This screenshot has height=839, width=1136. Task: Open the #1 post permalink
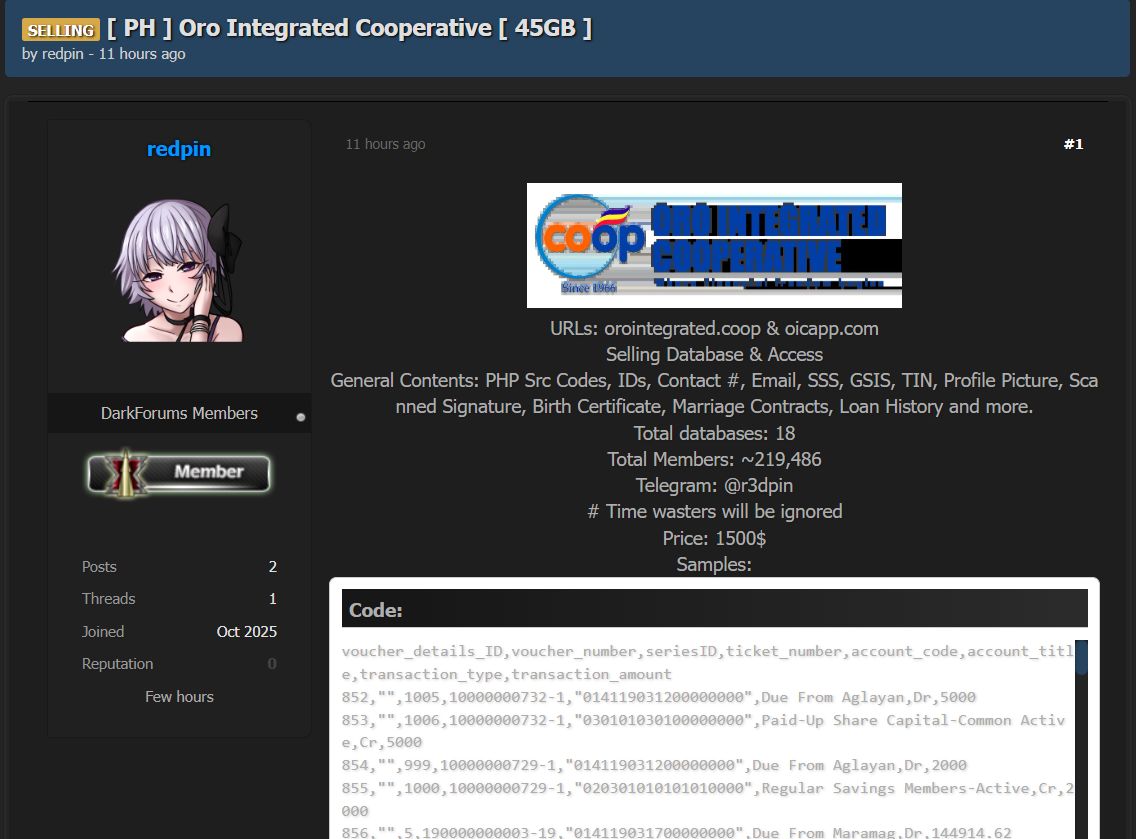[1073, 144]
